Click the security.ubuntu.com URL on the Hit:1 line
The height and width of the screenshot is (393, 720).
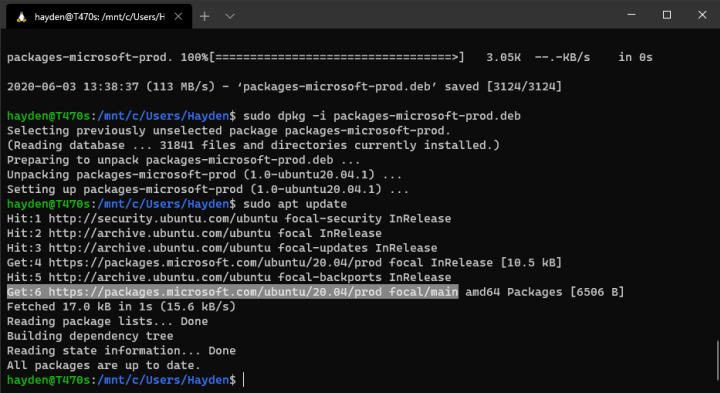pos(163,219)
